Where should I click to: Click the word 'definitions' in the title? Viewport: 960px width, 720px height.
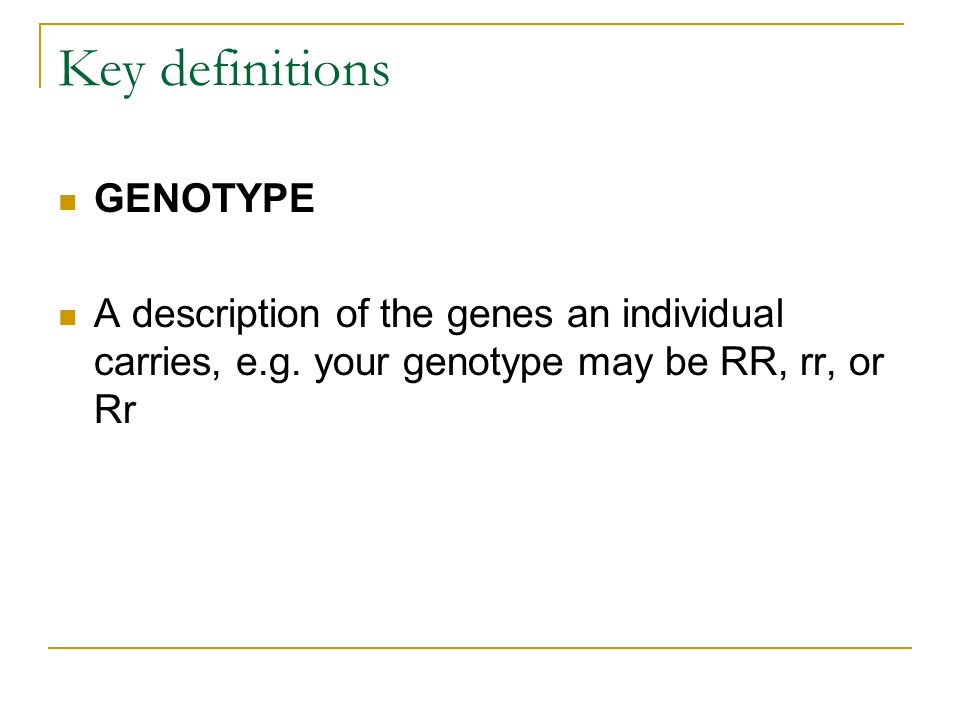(275, 68)
